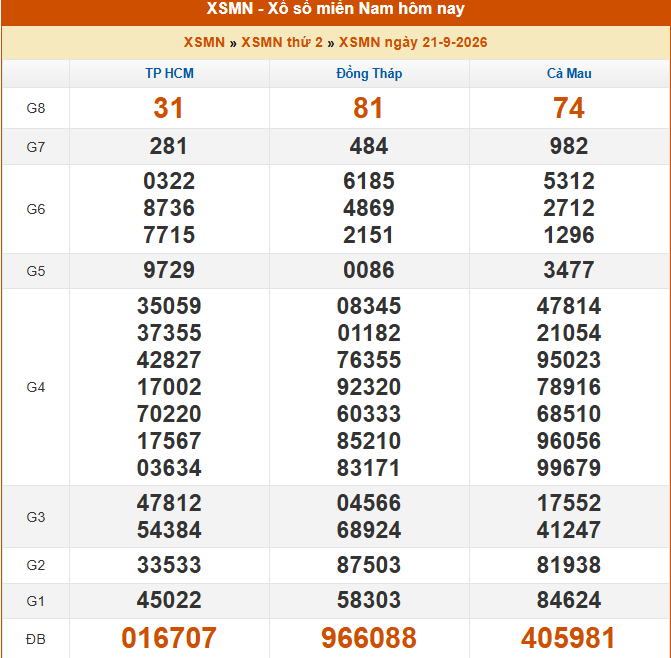This screenshot has width=671, height=658.
Task: Click G3 number 41247
Action: [569, 530]
